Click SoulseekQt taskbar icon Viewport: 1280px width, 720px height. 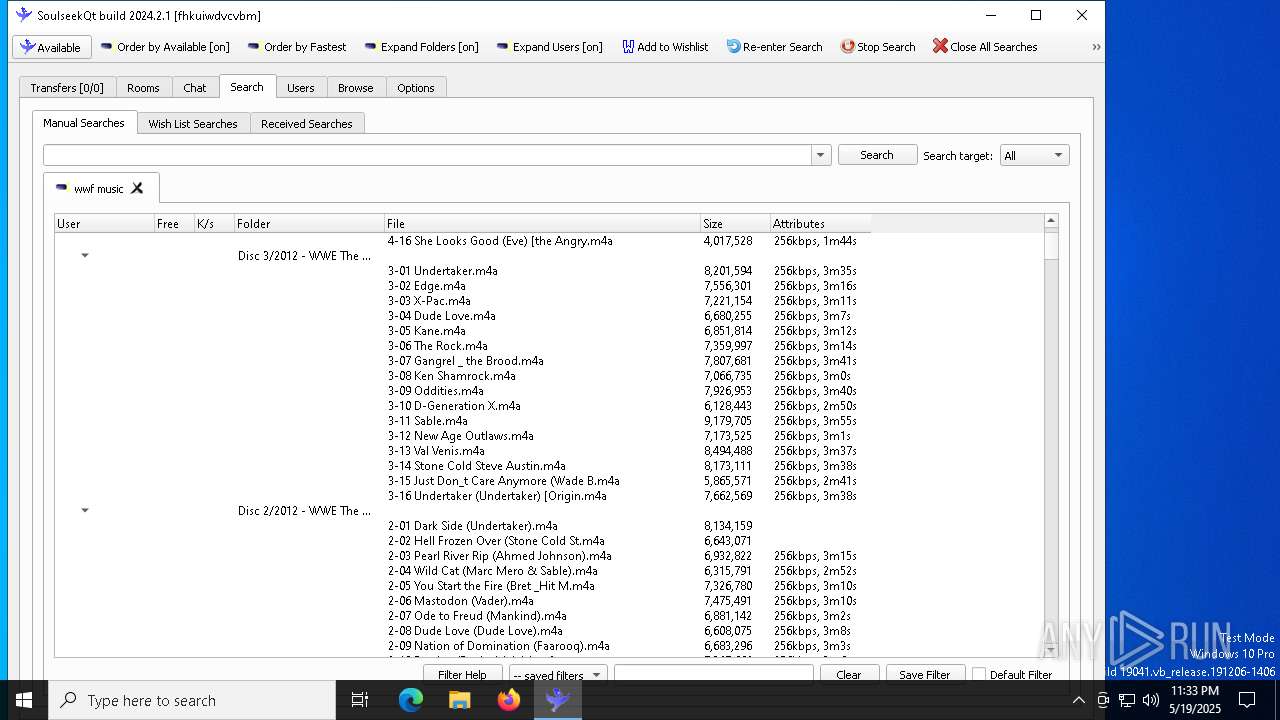point(558,700)
